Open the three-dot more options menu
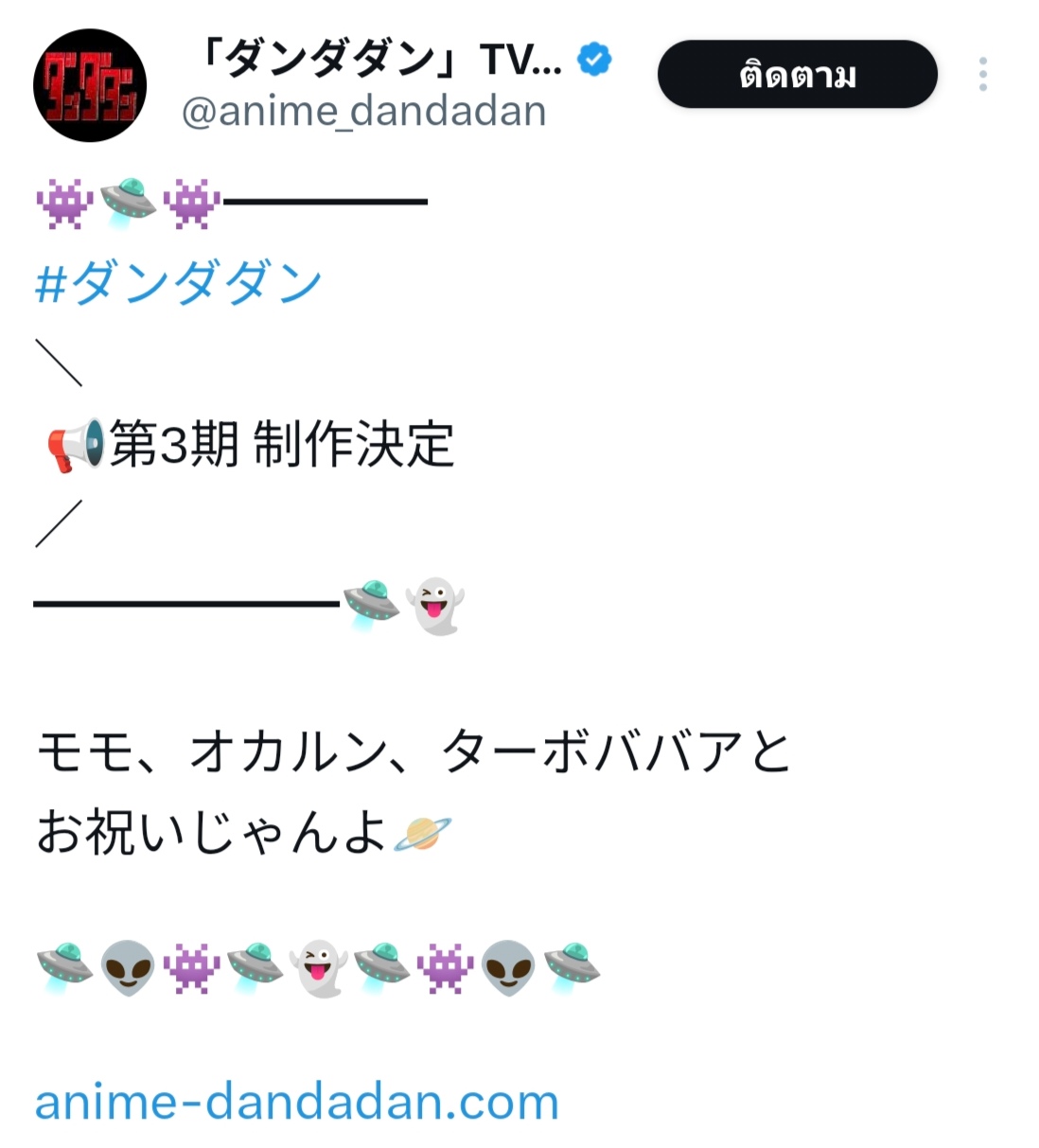The width and height of the screenshot is (1039, 1148). point(983,74)
